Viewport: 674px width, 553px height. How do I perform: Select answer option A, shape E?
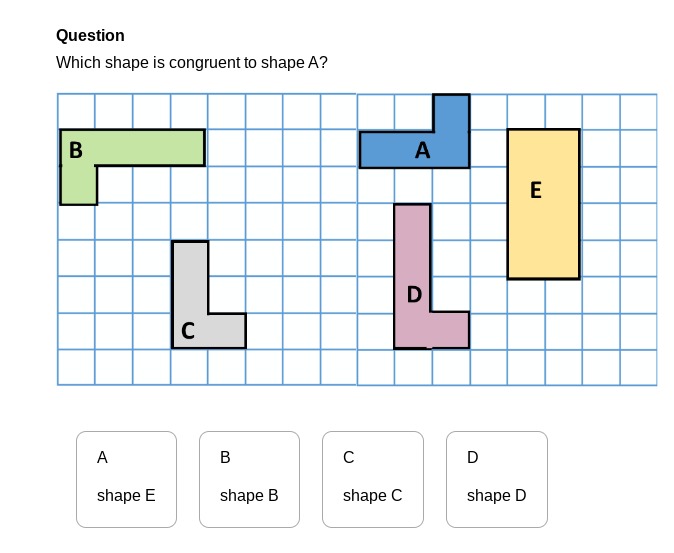(x=126, y=479)
